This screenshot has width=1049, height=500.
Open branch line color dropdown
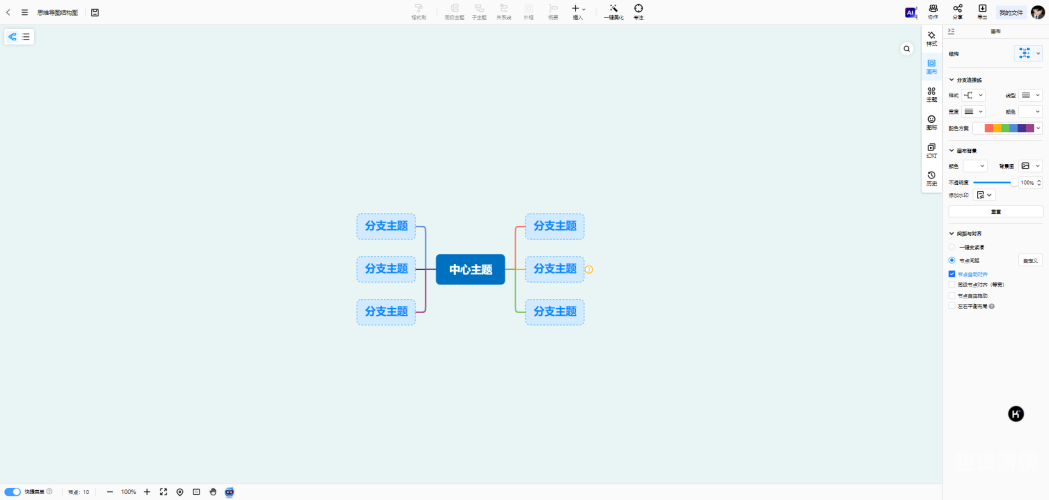(x=1030, y=112)
